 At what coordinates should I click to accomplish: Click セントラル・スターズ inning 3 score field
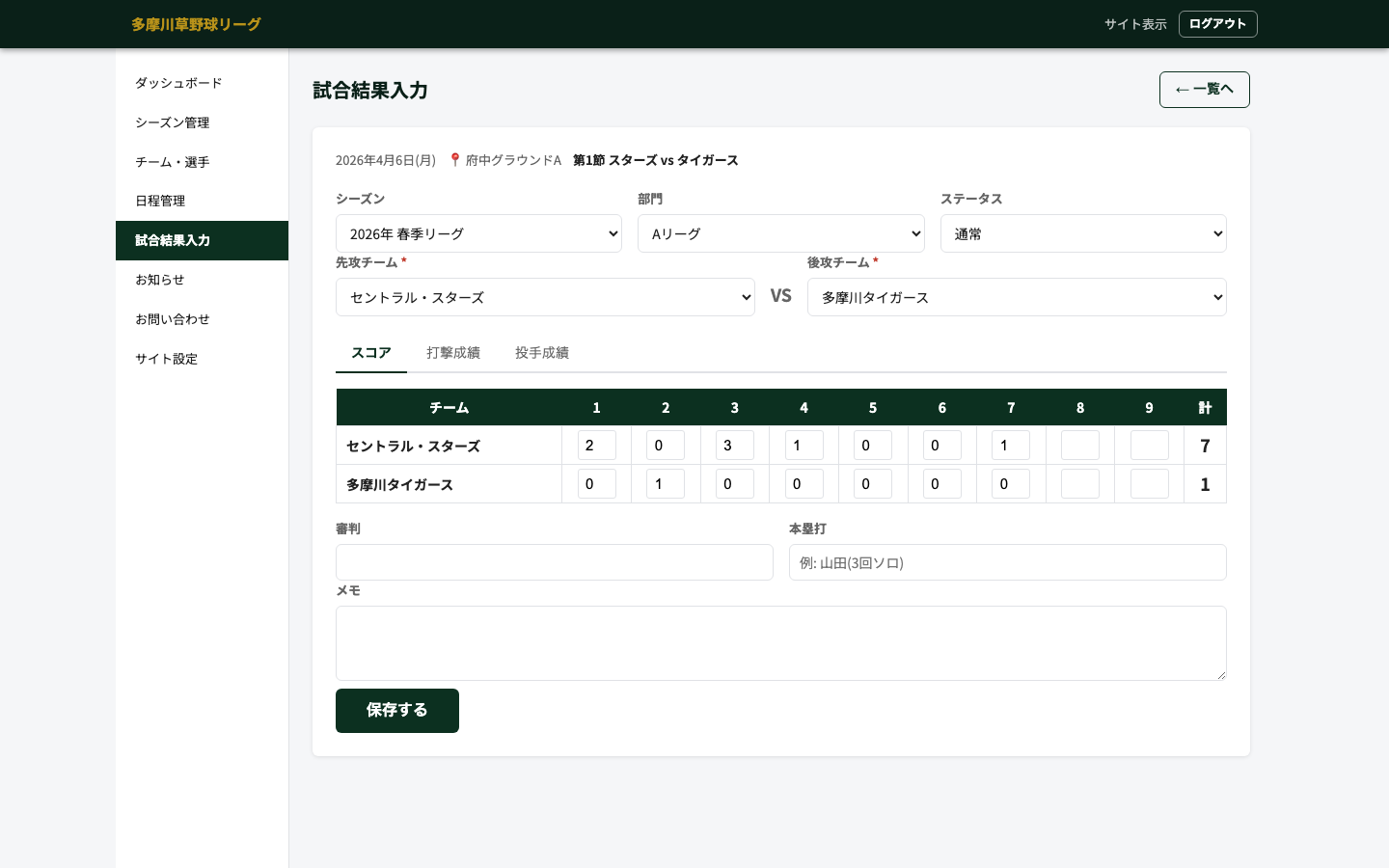(735, 446)
